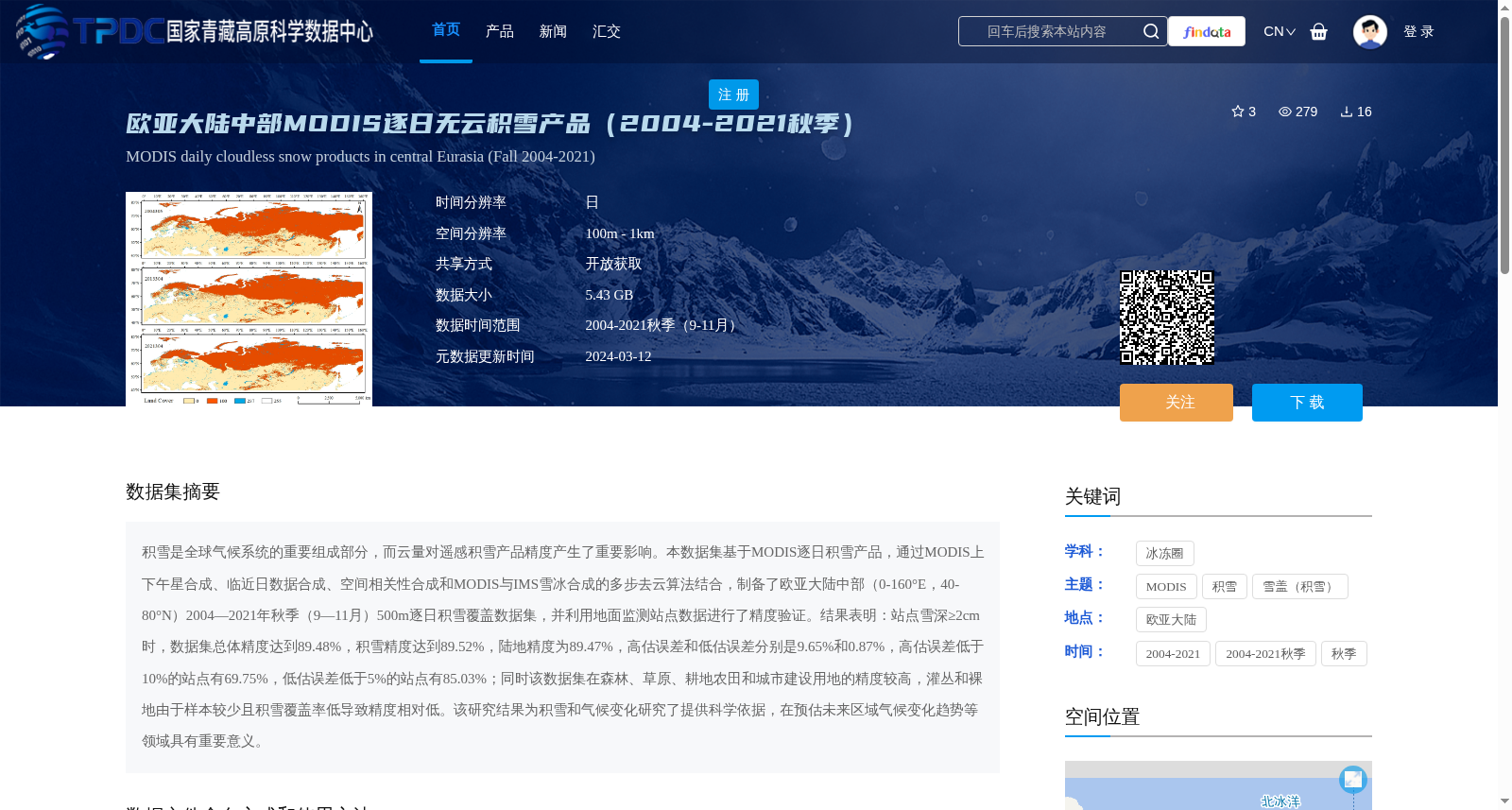Screen dimensions: 1512x810
Task: Click the English dataset title text
Action: [x=360, y=156]
